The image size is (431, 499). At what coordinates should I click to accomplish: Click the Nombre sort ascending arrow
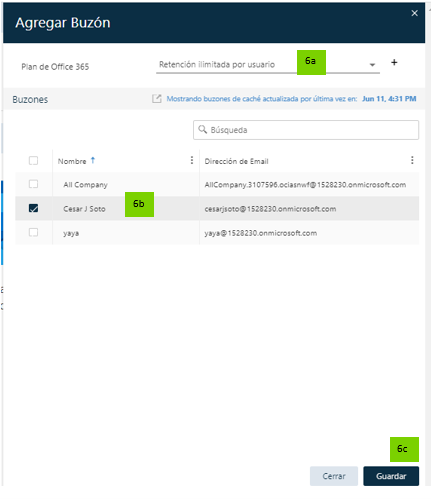(x=93, y=160)
